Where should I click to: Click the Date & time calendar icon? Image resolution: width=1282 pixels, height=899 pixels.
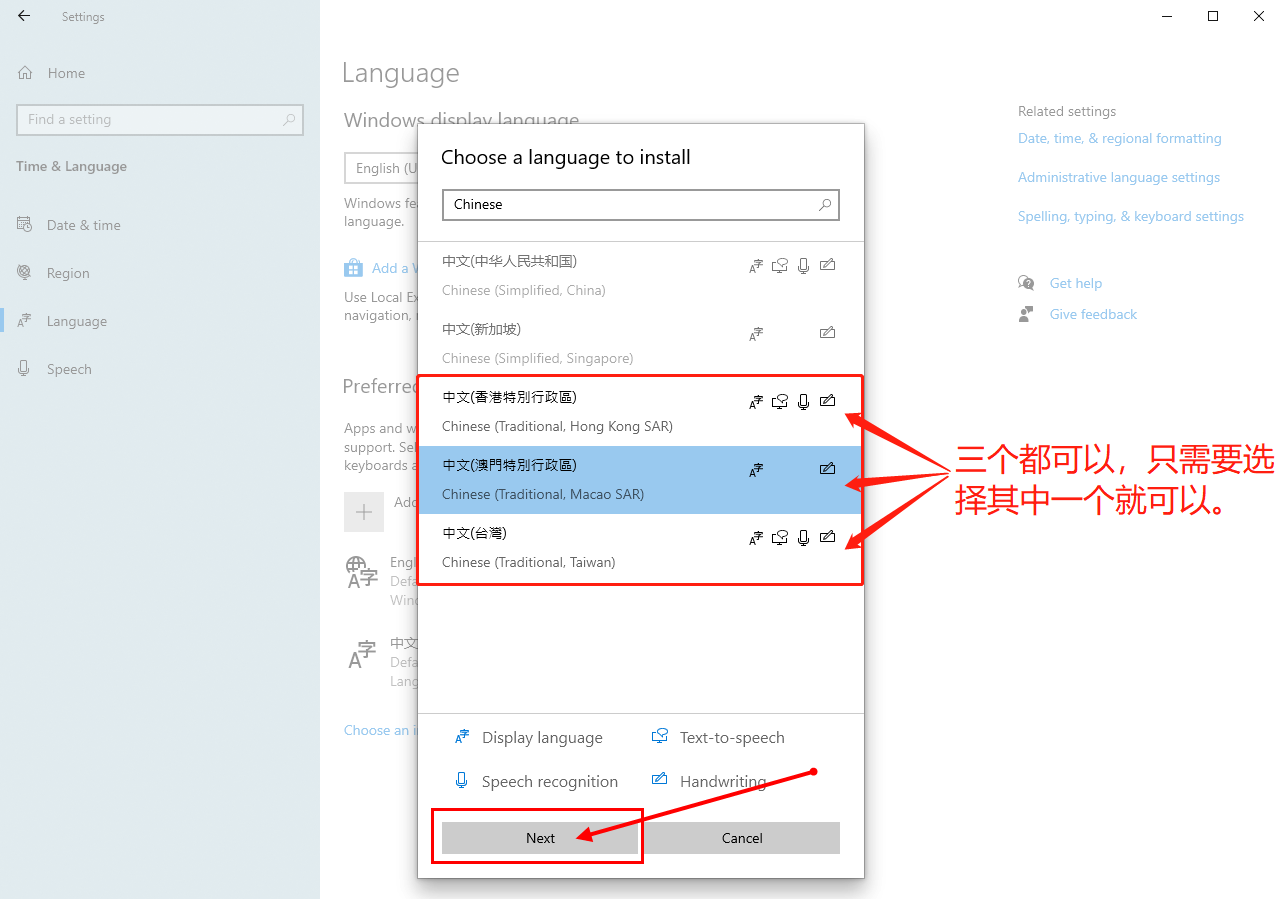click(x=24, y=225)
